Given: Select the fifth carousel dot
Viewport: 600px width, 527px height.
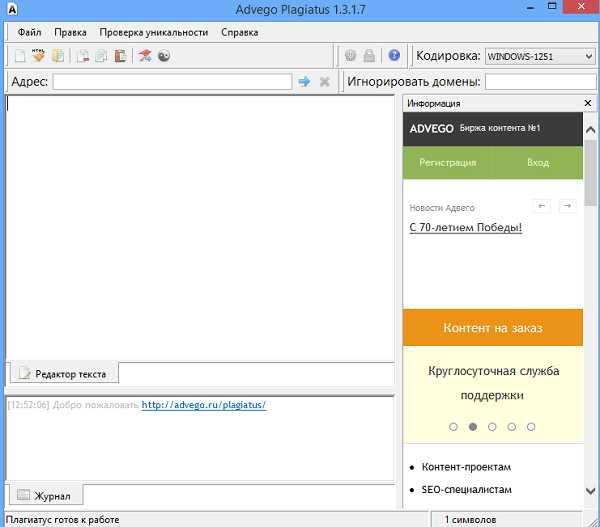Looking at the screenshot, I should (531, 427).
